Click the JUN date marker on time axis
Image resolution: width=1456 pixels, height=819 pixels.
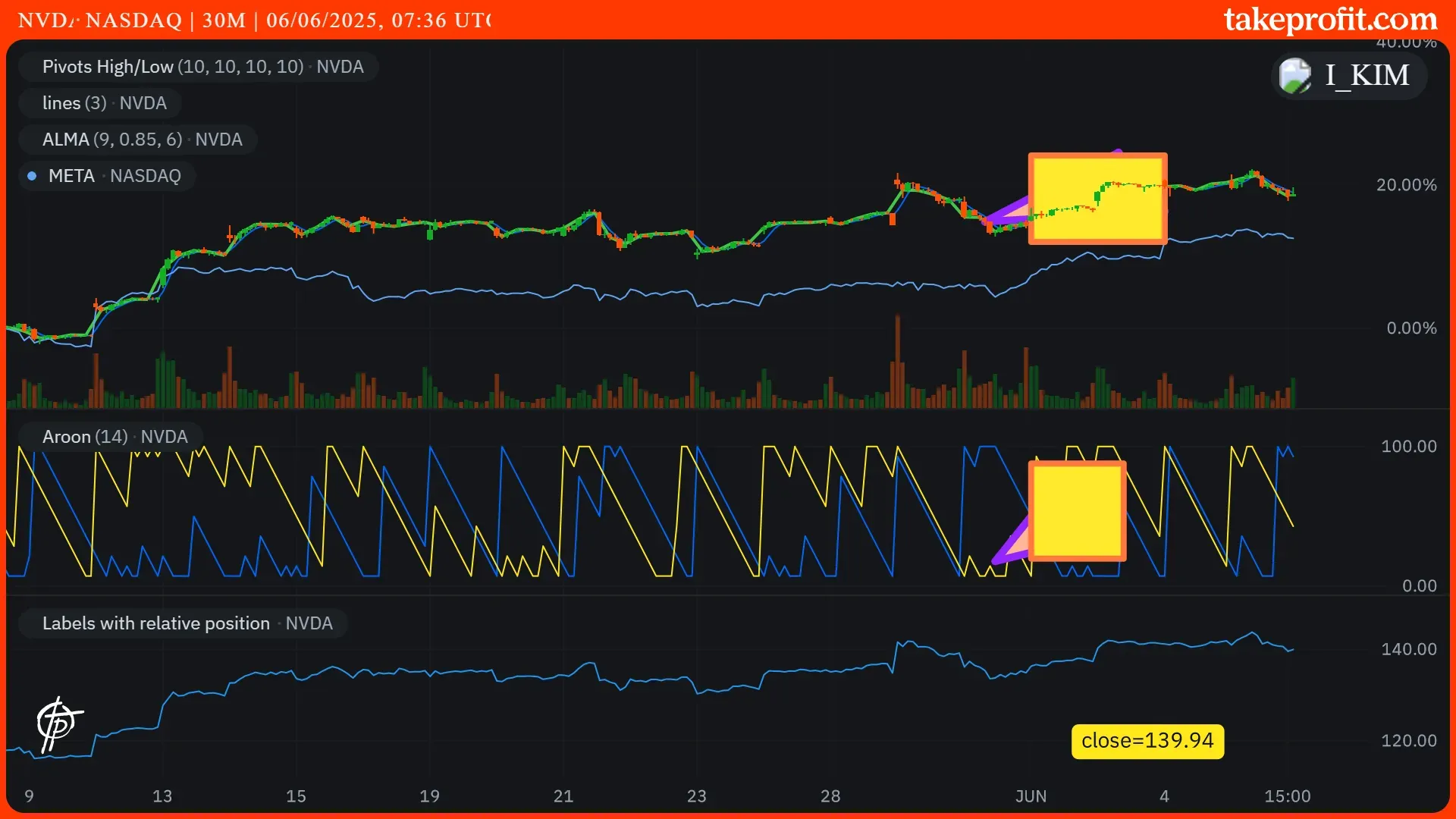1031,796
